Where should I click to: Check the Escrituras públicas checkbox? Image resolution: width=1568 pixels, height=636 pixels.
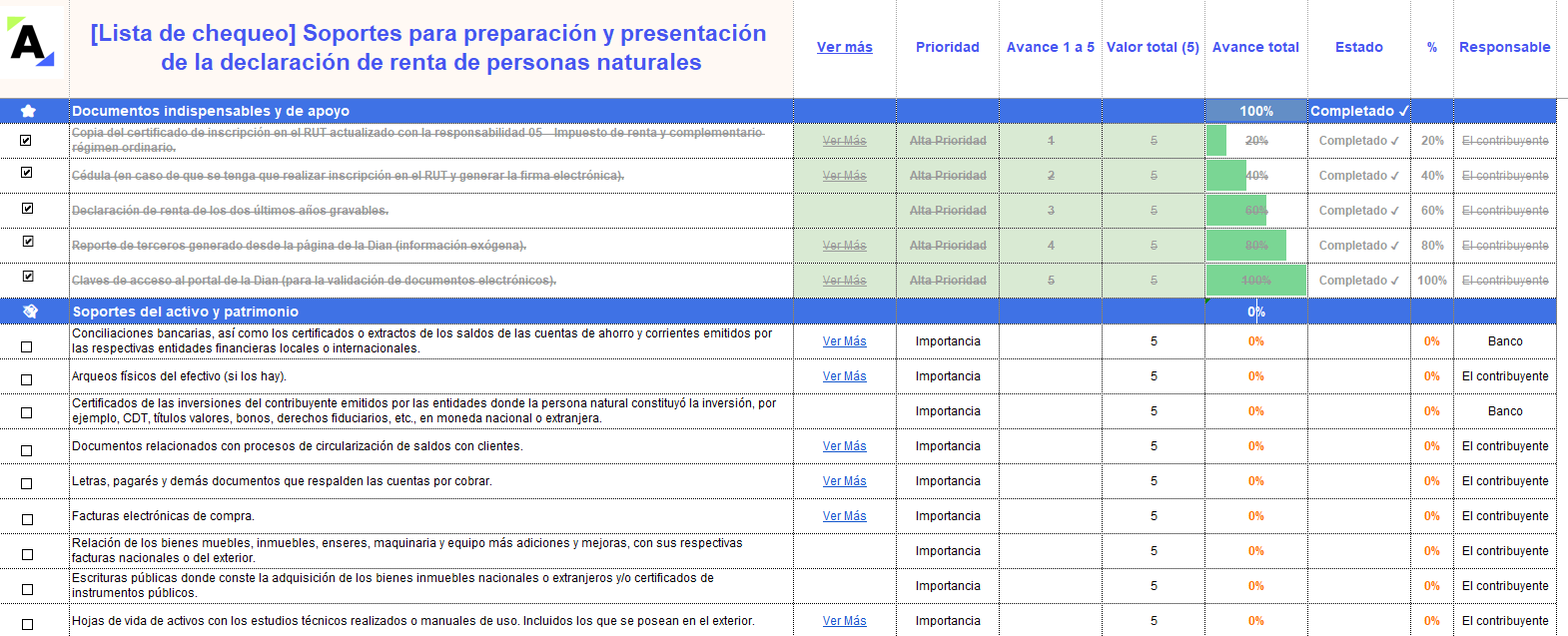point(27,590)
